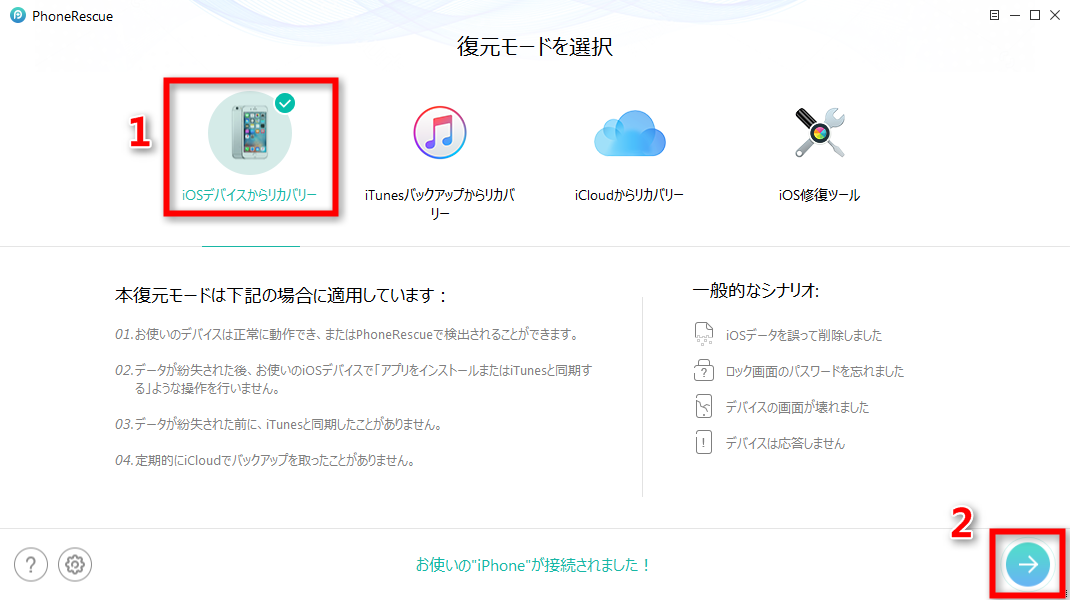Proceed with the blue arrow next button
Image resolution: width=1070 pixels, height=600 pixels.
coord(1027,565)
